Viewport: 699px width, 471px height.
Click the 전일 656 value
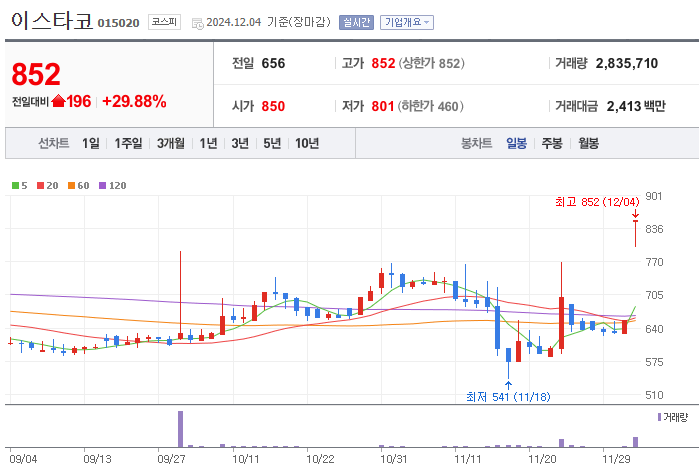click(x=273, y=63)
